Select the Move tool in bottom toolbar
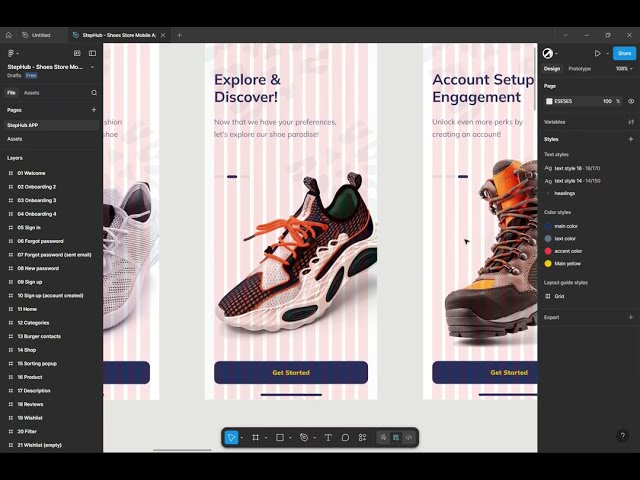This screenshot has width=640, height=480. coord(231,438)
